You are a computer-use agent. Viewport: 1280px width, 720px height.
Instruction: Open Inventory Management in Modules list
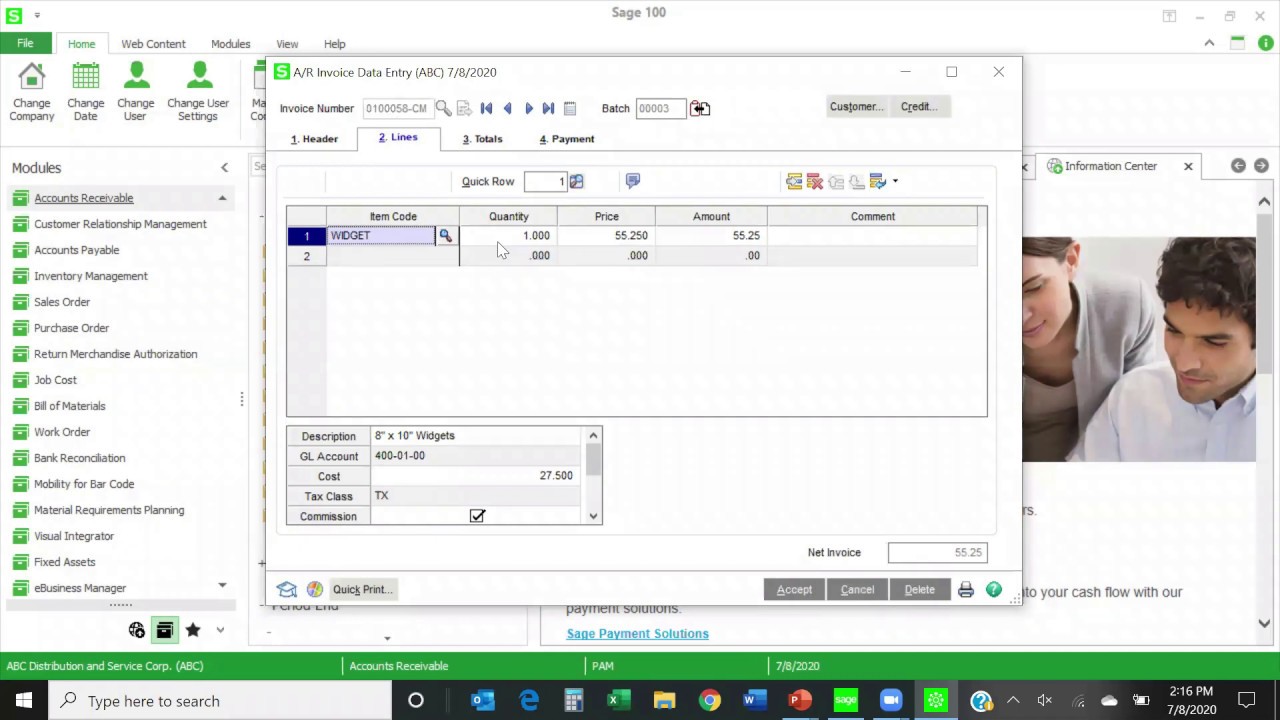point(91,276)
